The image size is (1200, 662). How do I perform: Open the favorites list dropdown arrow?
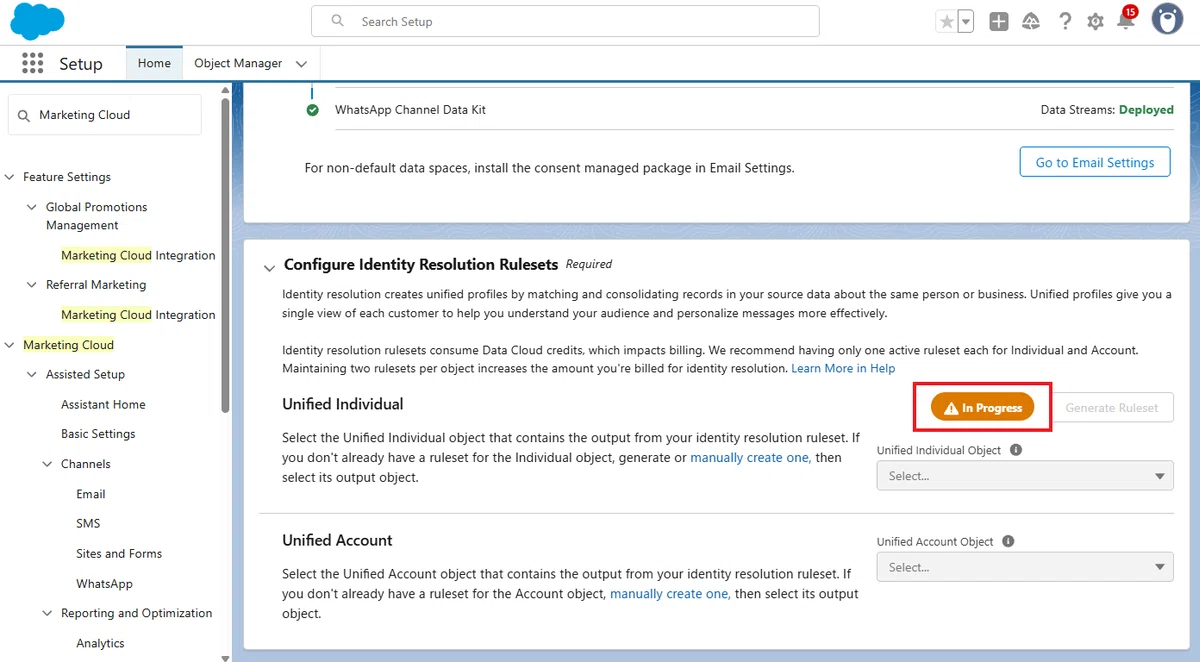click(966, 21)
